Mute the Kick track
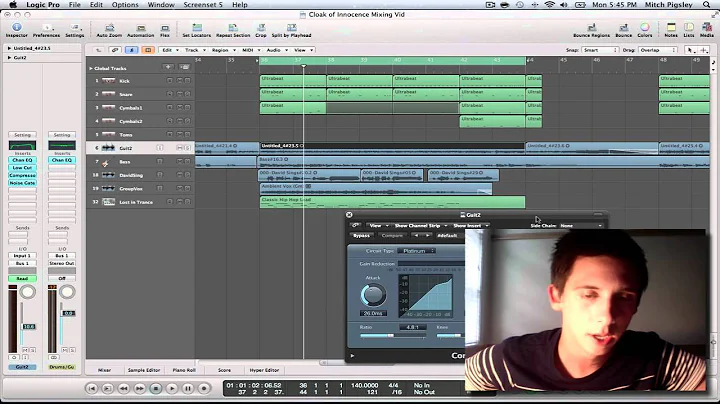The image size is (720, 404). pos(180,81)
